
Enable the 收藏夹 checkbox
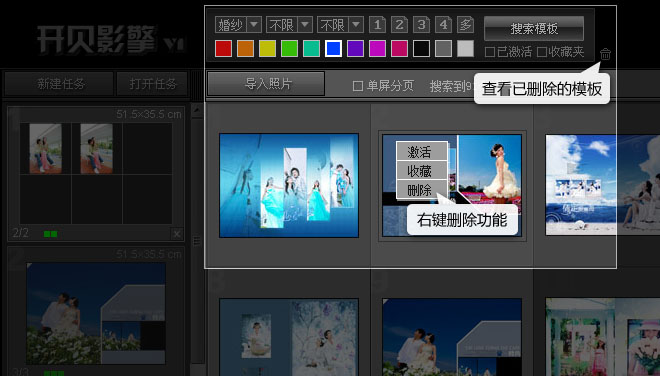coord(542,52)
